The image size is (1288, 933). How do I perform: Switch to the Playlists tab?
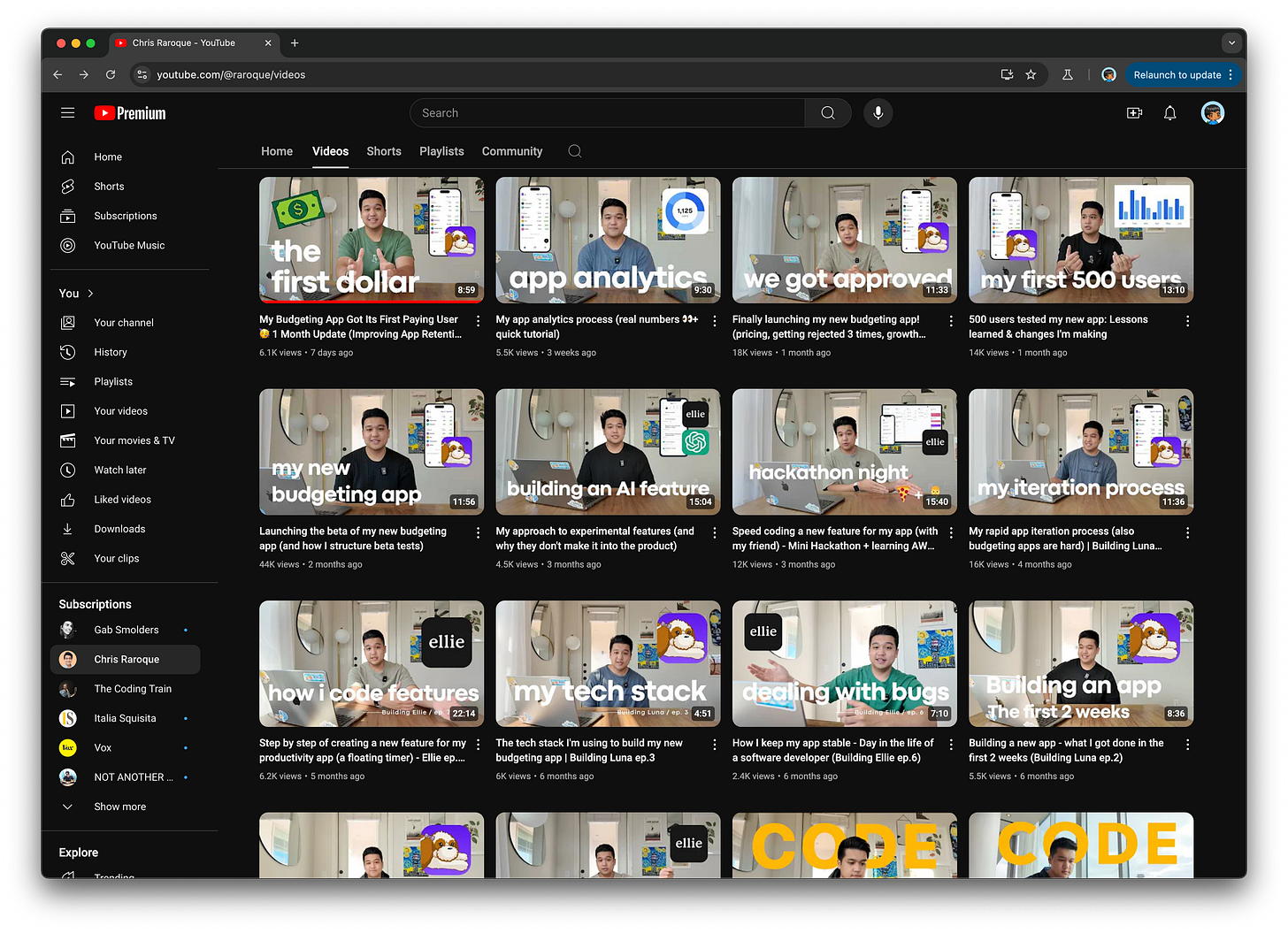click(x=441, y=151)
